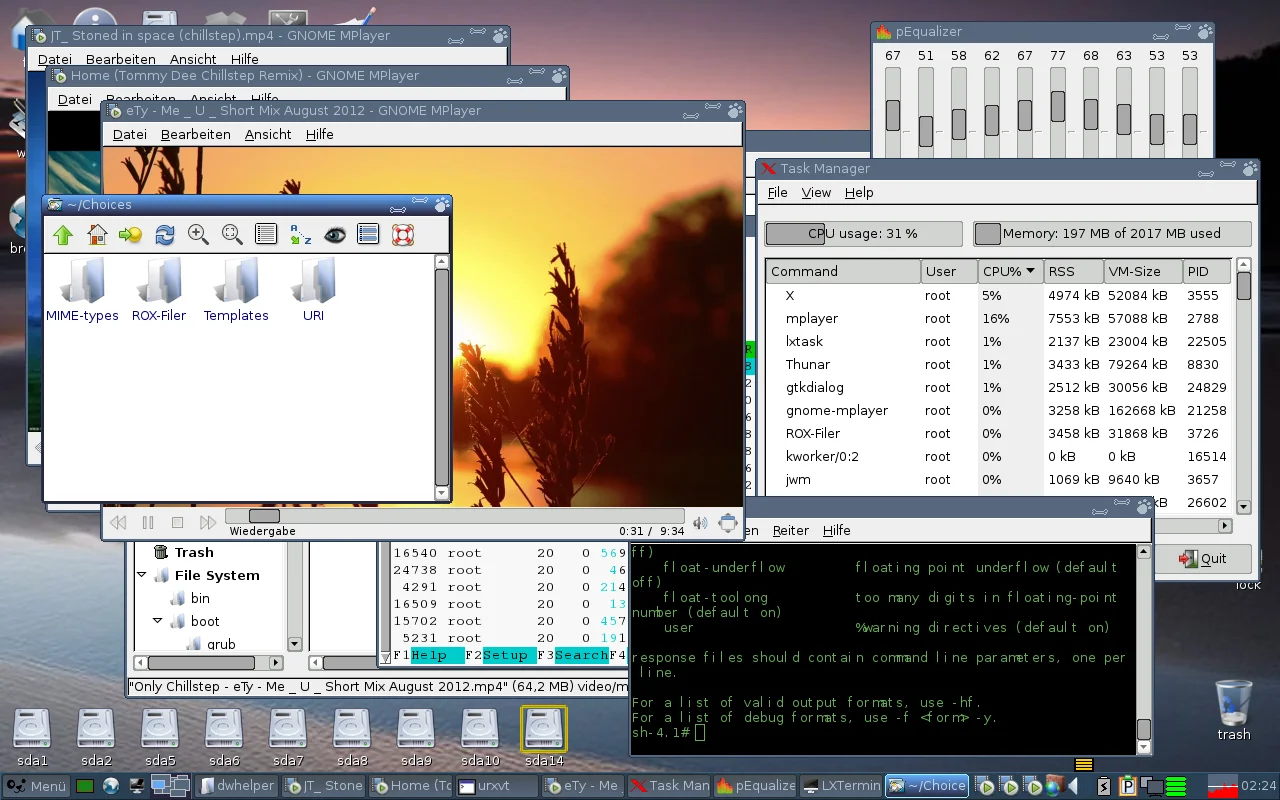Click zoom-to-fit magnifier in ~/Choices toolbar
The image size is (1280, 800).
232,235
